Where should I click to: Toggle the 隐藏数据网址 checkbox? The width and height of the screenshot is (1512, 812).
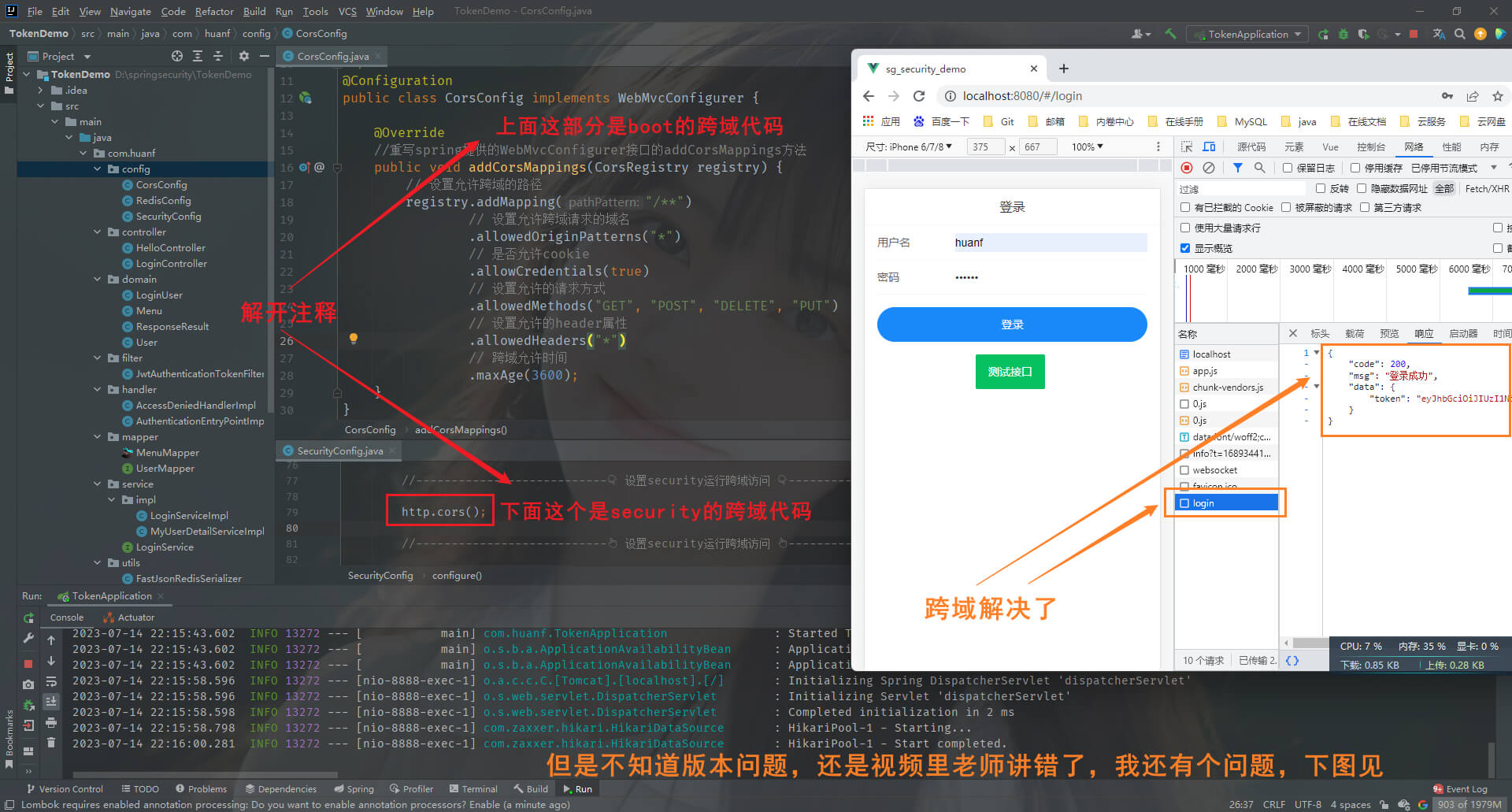tap(1362, 188)
